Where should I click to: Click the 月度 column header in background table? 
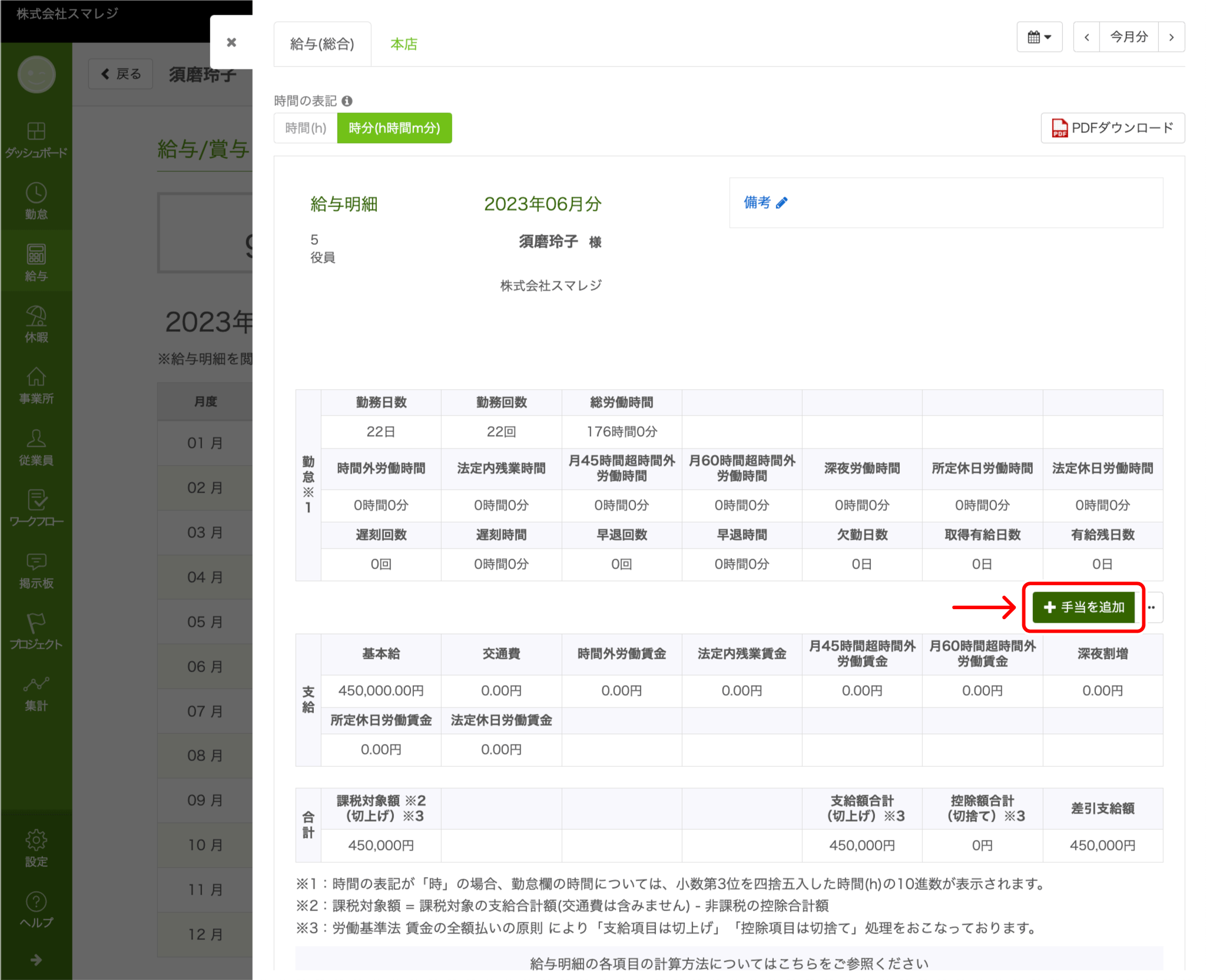(205, 401)
